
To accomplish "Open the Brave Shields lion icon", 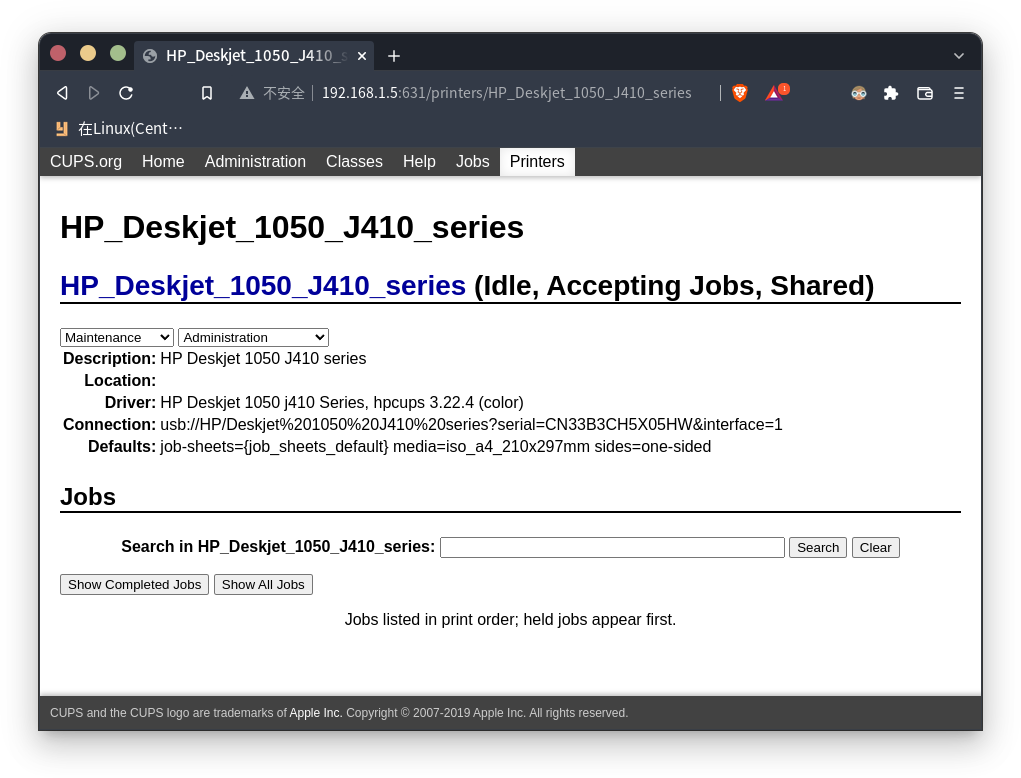I will (x=740, y=93).
